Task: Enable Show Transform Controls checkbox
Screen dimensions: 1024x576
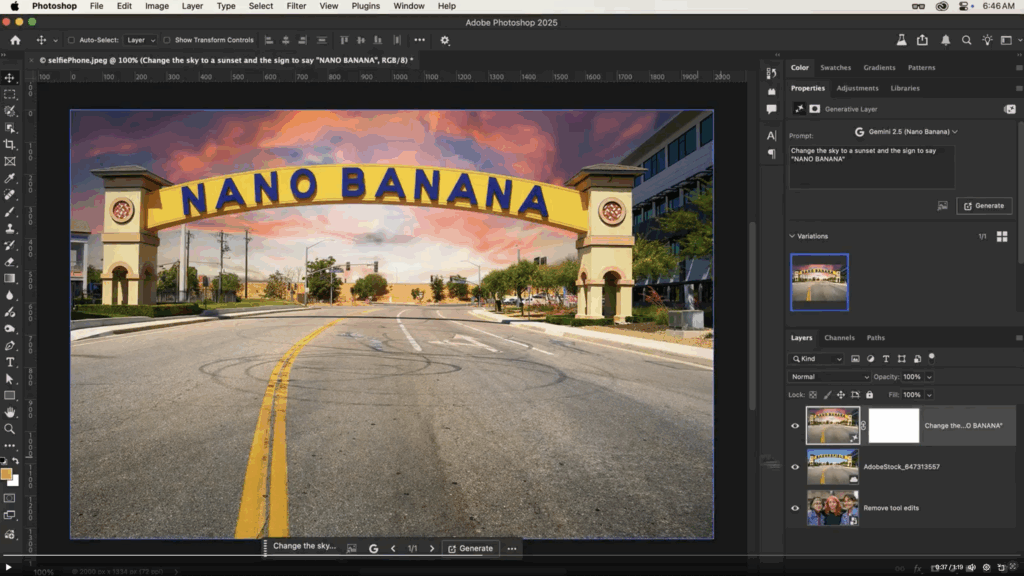Action: coord(168,41)
